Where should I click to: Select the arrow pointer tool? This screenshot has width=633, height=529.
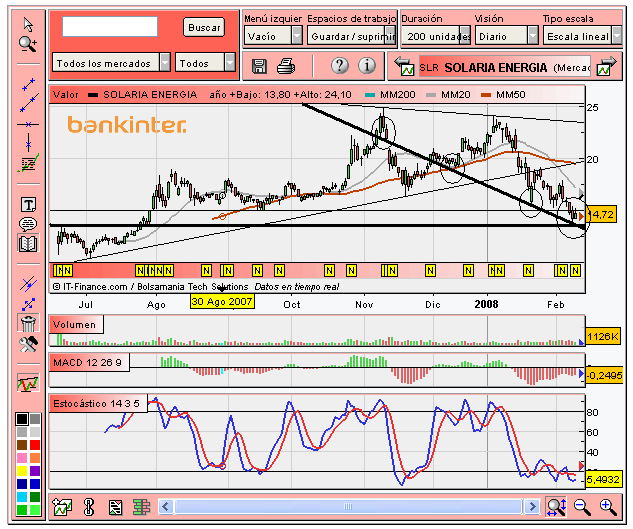click(x=28, y=24)
